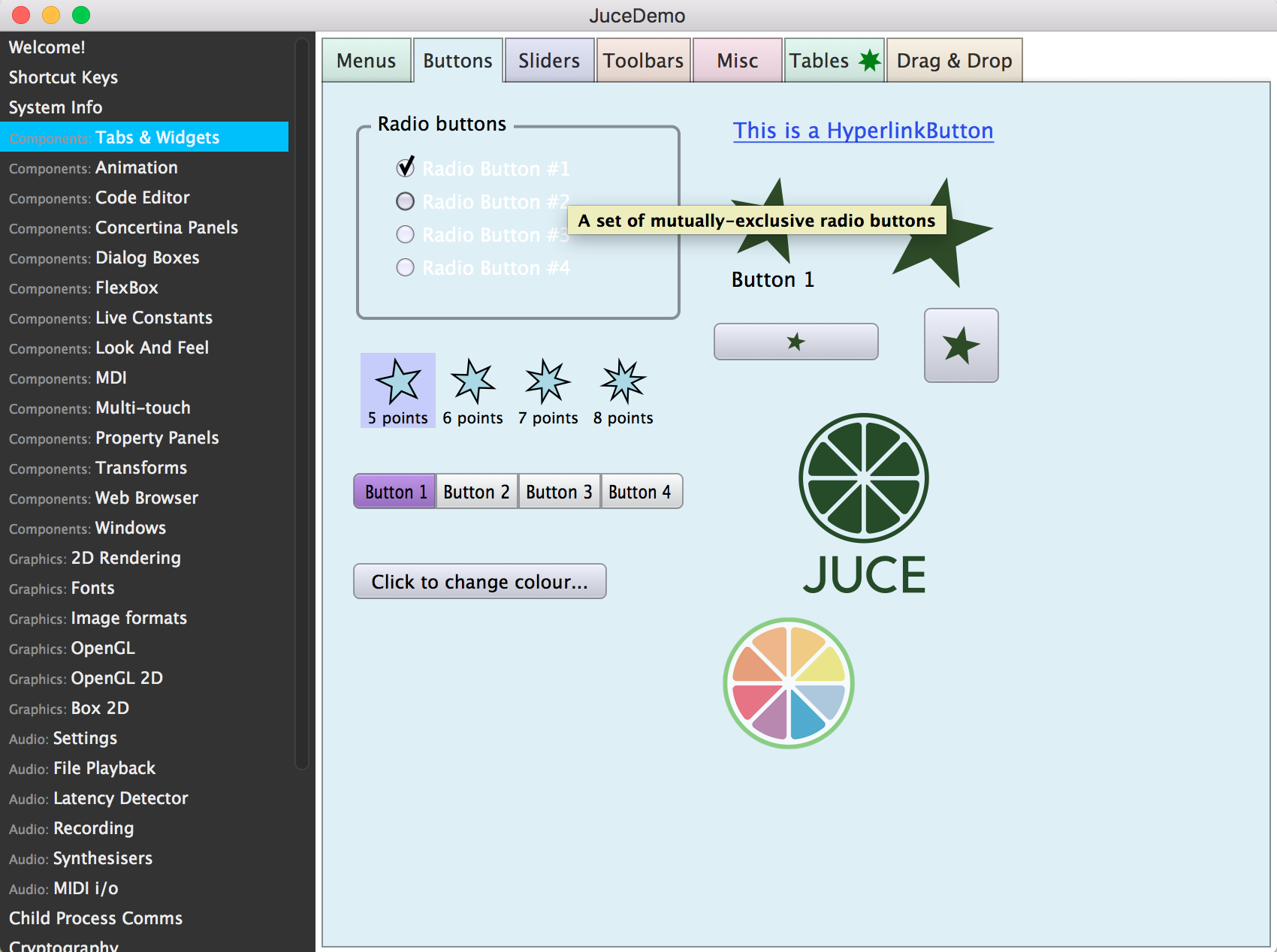The image size is (1277, 952).
Task: Open the Shortcut Keys demo
Action: tap(144, 77)
